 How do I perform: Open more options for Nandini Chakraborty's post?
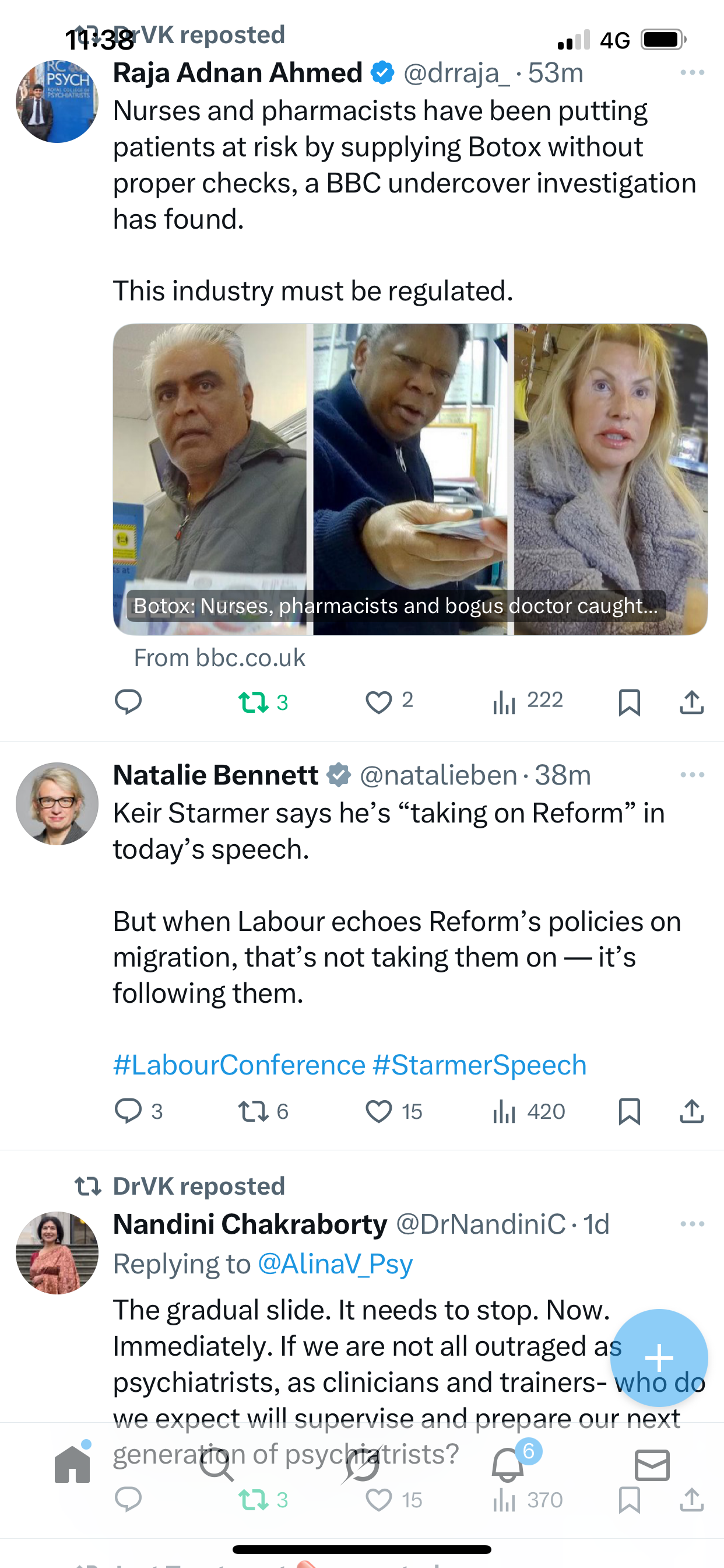pyautogui.click(x=693, y=1224)
